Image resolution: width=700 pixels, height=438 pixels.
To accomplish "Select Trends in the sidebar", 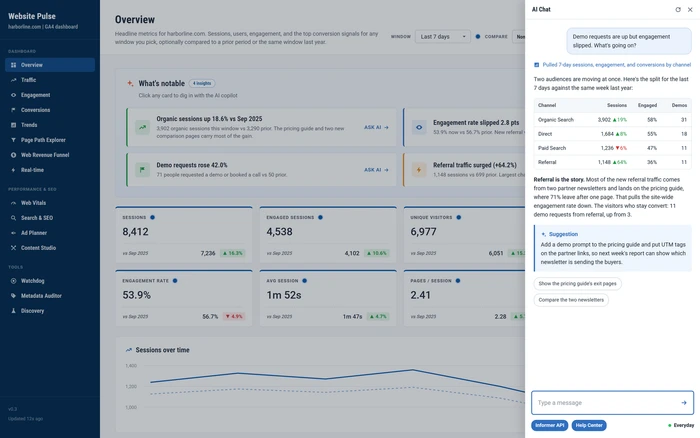I will (x=50, y=125).
